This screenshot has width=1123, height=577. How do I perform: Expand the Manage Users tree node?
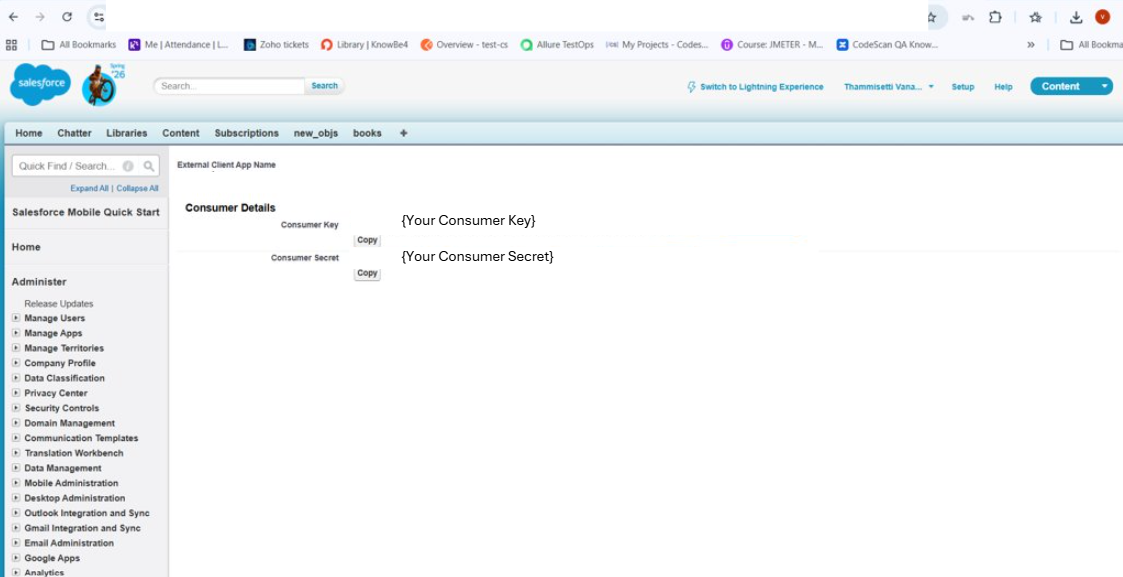[16, 318]
